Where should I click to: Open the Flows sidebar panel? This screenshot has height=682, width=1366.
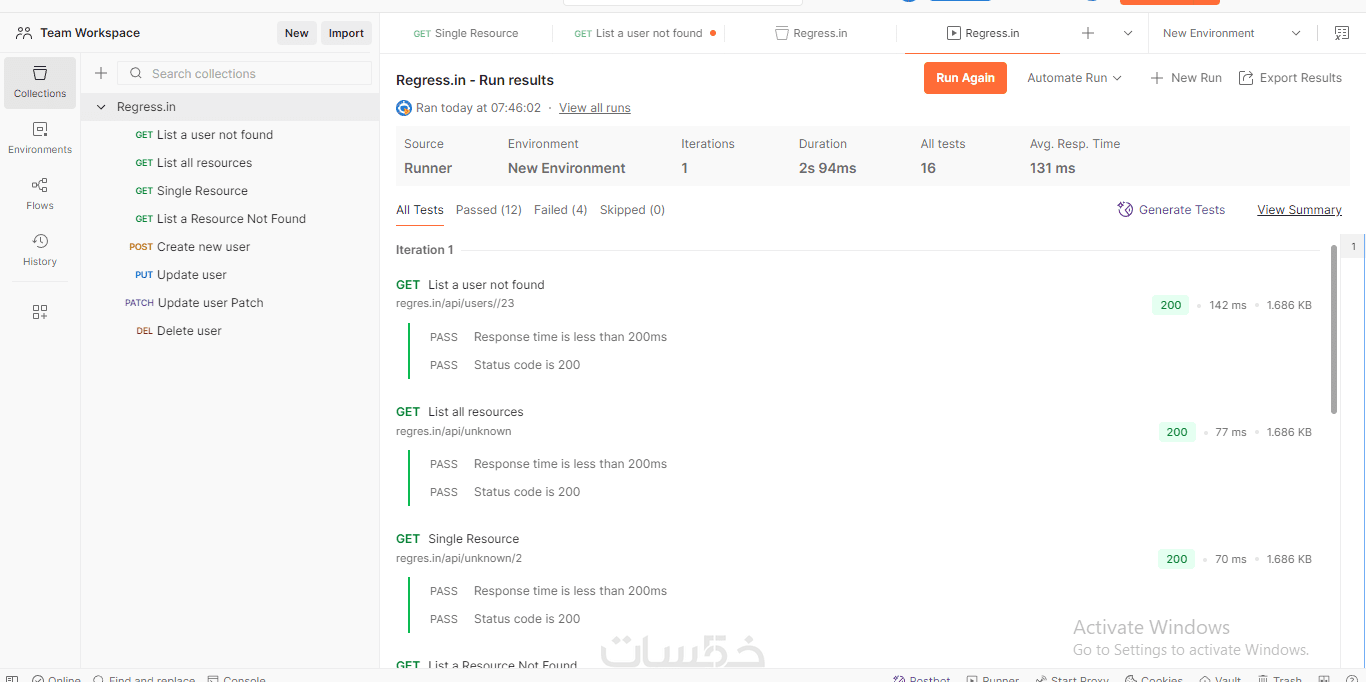pos(40,195)
